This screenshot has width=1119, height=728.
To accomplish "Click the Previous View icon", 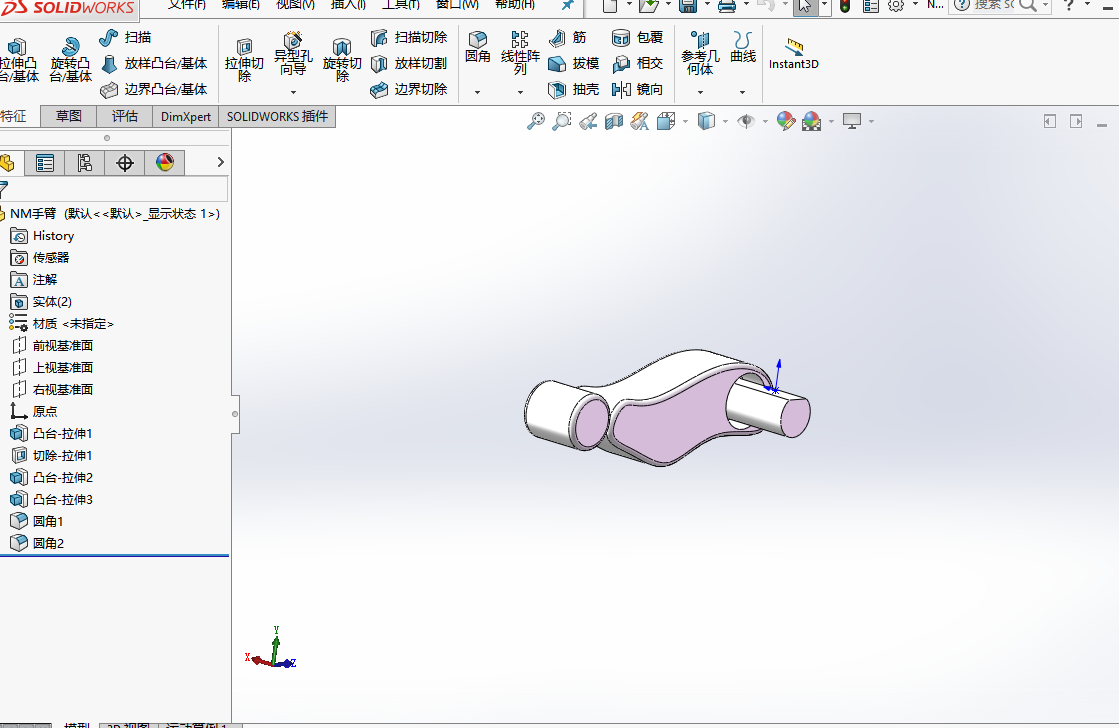I will (x=588, y=121).
